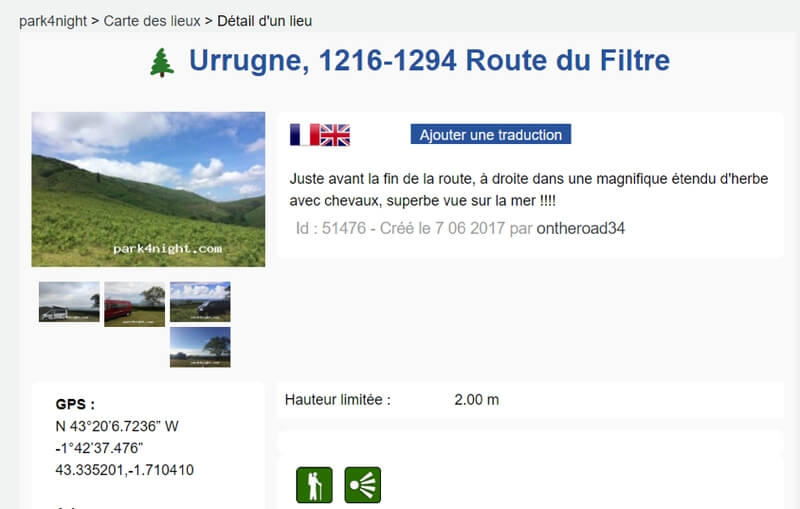
Task: Click the hiker activity icon
Action: point(314,485)
